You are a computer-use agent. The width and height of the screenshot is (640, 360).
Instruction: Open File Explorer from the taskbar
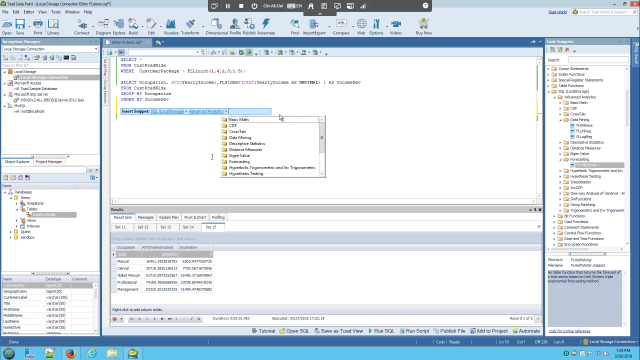pos(112,353)
